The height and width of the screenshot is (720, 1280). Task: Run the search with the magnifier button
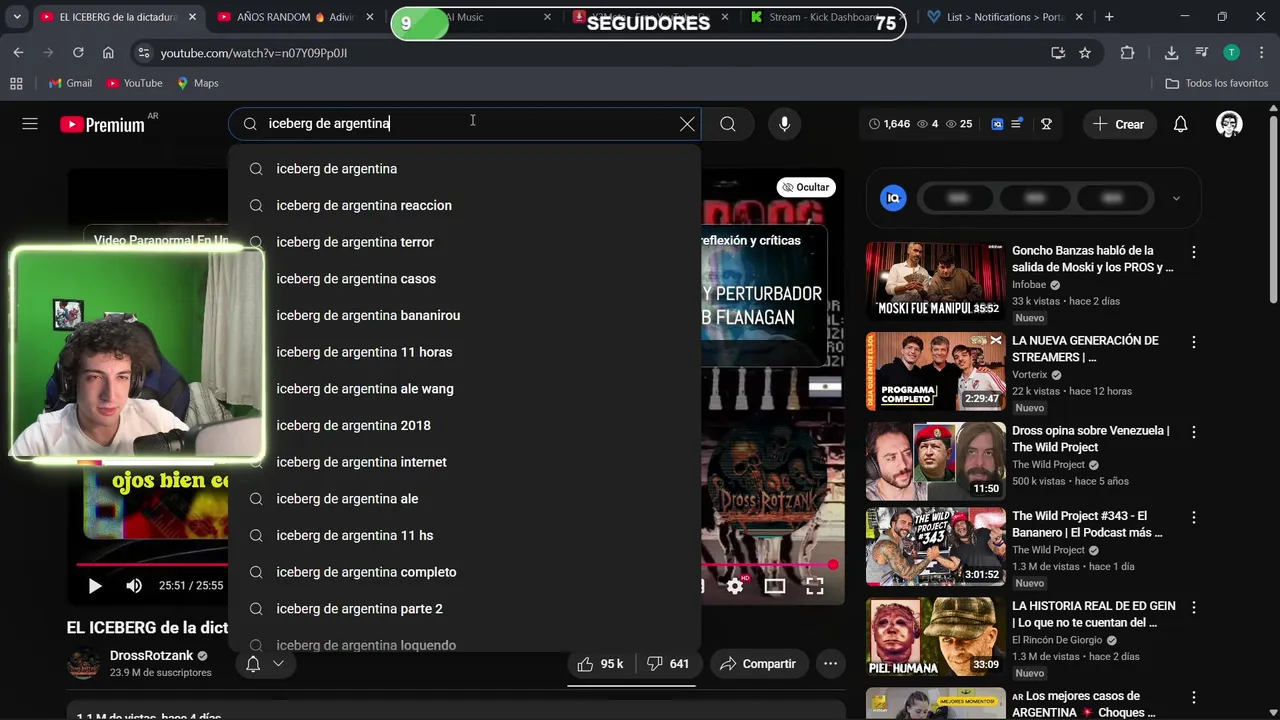coord(728,124)
